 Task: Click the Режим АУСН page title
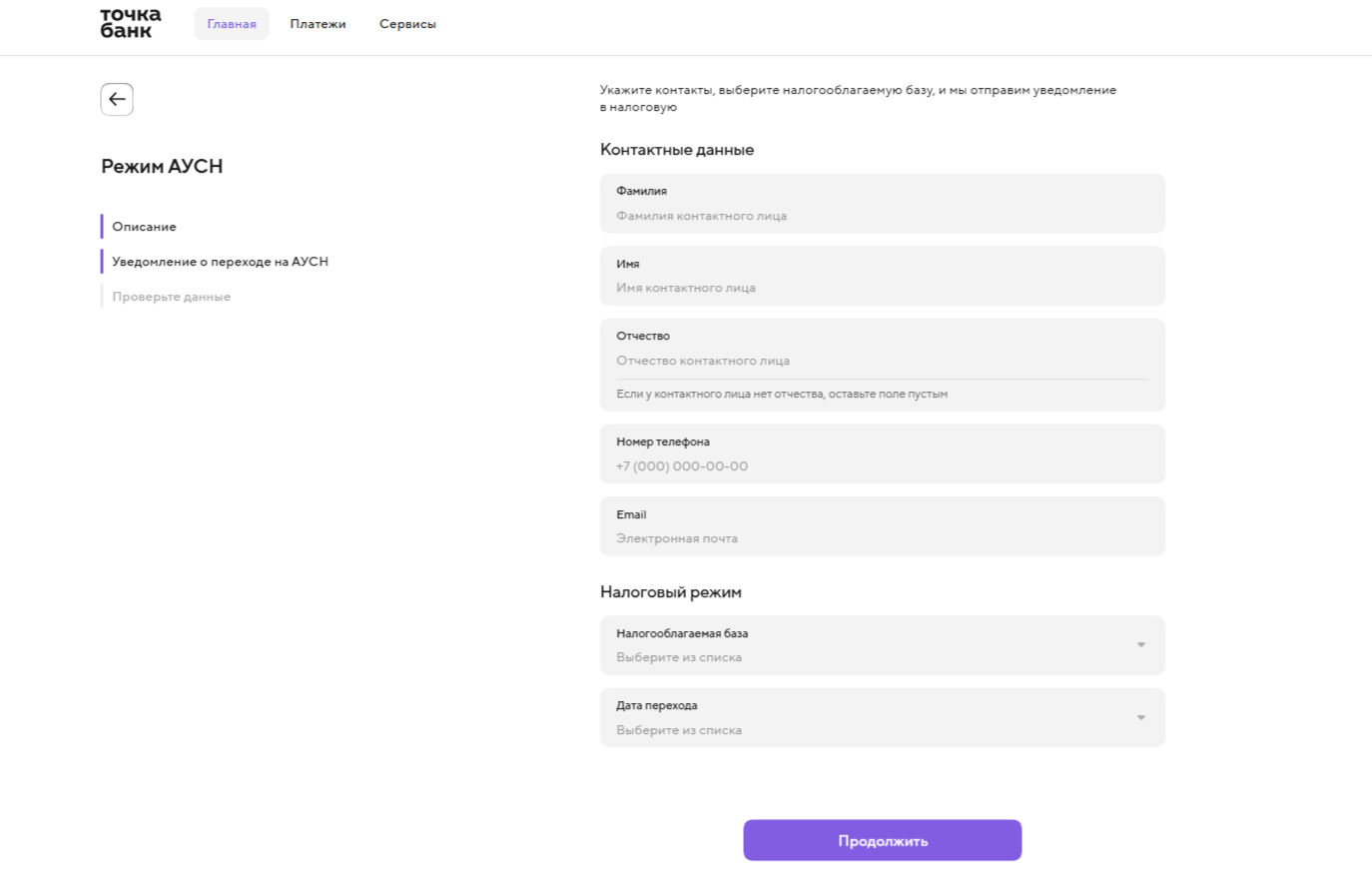tap(162, 167)
